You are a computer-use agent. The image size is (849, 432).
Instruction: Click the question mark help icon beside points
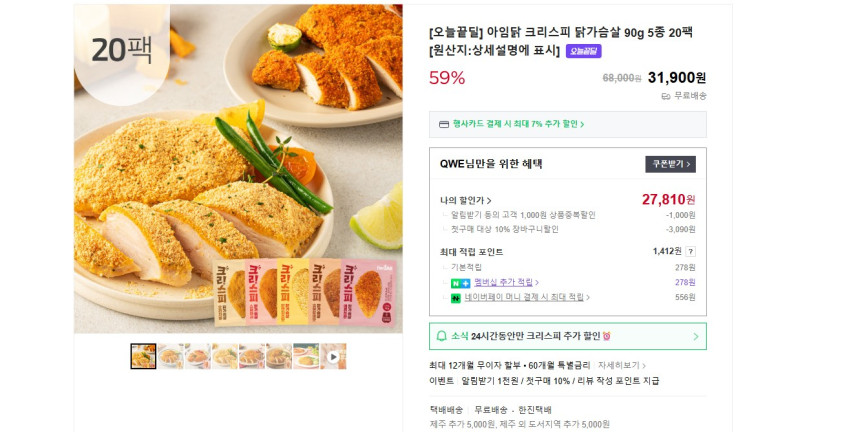point(690,252)
